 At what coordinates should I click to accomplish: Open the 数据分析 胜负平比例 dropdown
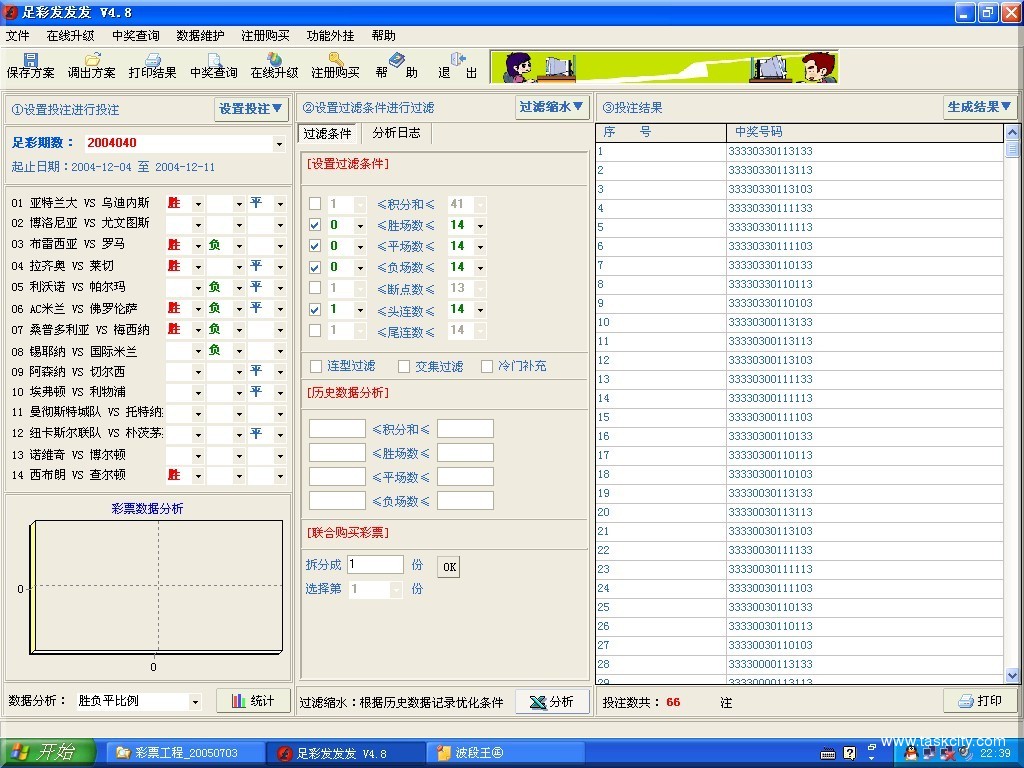194,702
